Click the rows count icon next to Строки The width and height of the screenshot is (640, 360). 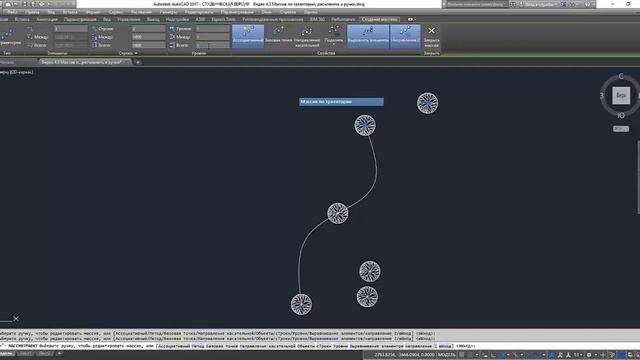coord(94,29)
